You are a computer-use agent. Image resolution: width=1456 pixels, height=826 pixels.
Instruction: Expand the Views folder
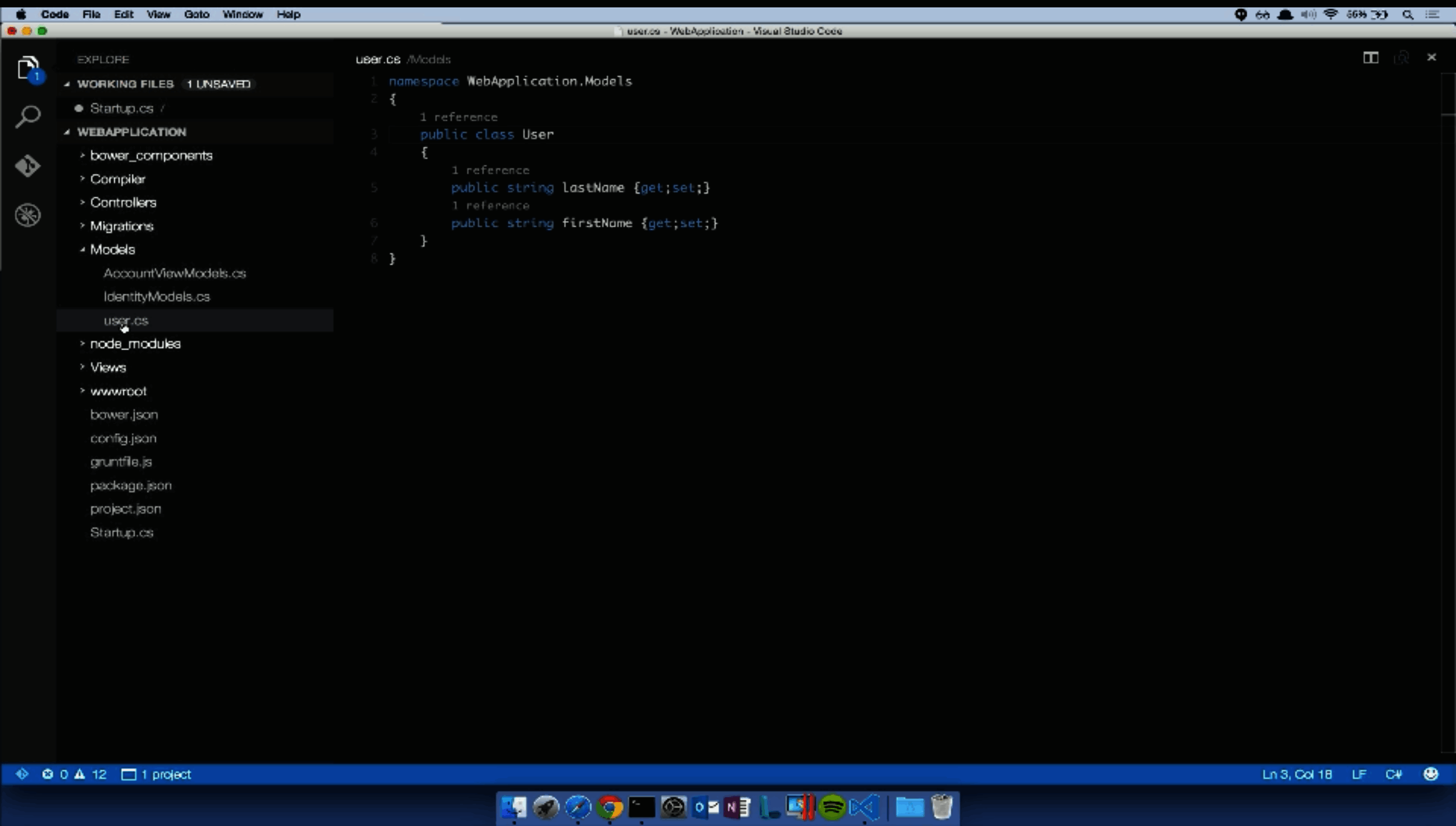pyautogui.click(x=108, y=368)
